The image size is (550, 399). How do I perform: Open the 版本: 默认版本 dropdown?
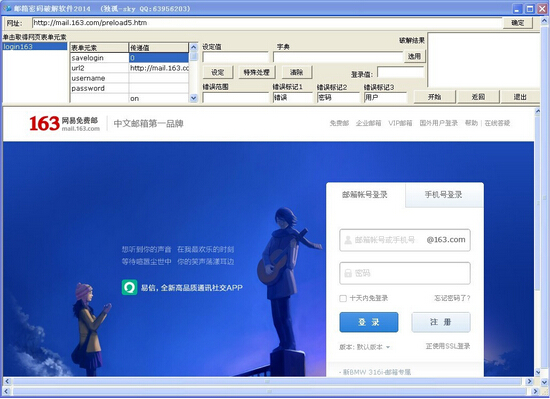[x=364, y=347]
